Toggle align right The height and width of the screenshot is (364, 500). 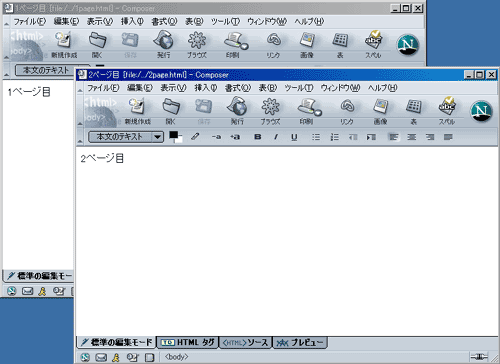click(430, 137)
